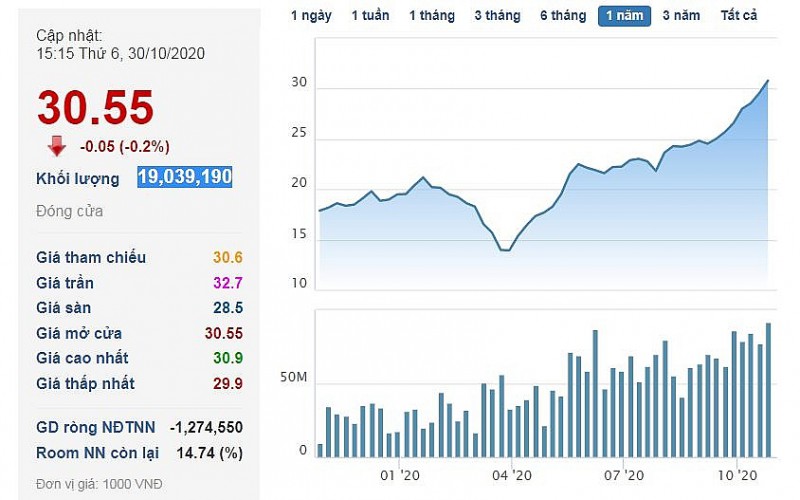Switch to the '1 tuần' chart range

(369, 15)
